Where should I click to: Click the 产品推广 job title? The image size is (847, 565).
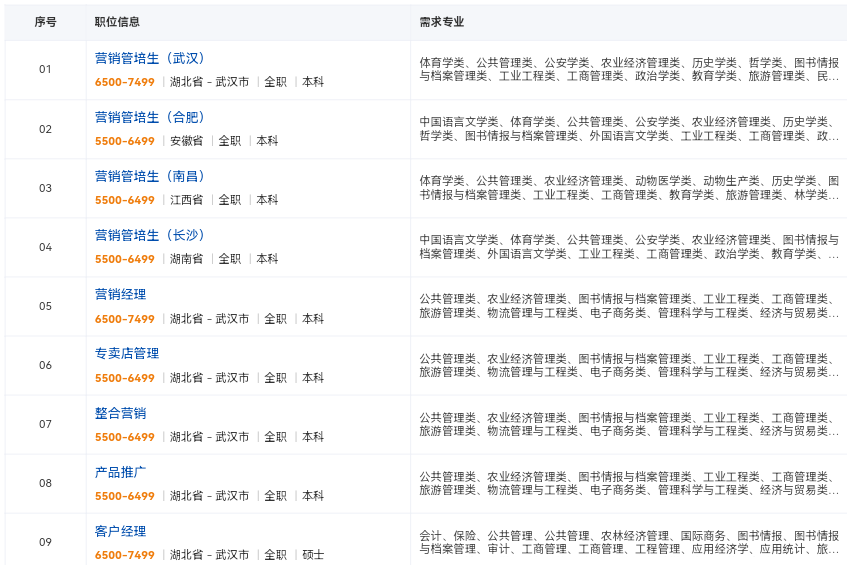tap(120, 471)
